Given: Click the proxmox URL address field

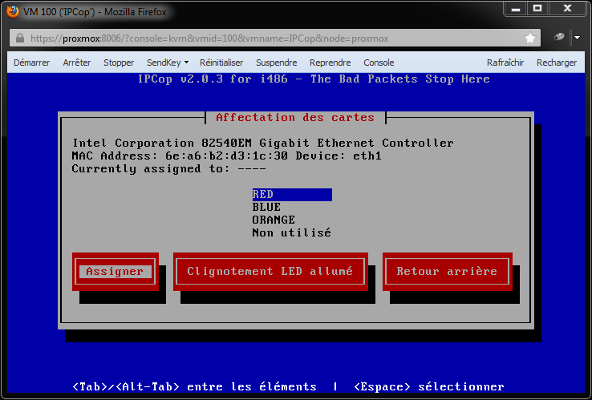Looking at the screenshot, I should click(276, 38).
